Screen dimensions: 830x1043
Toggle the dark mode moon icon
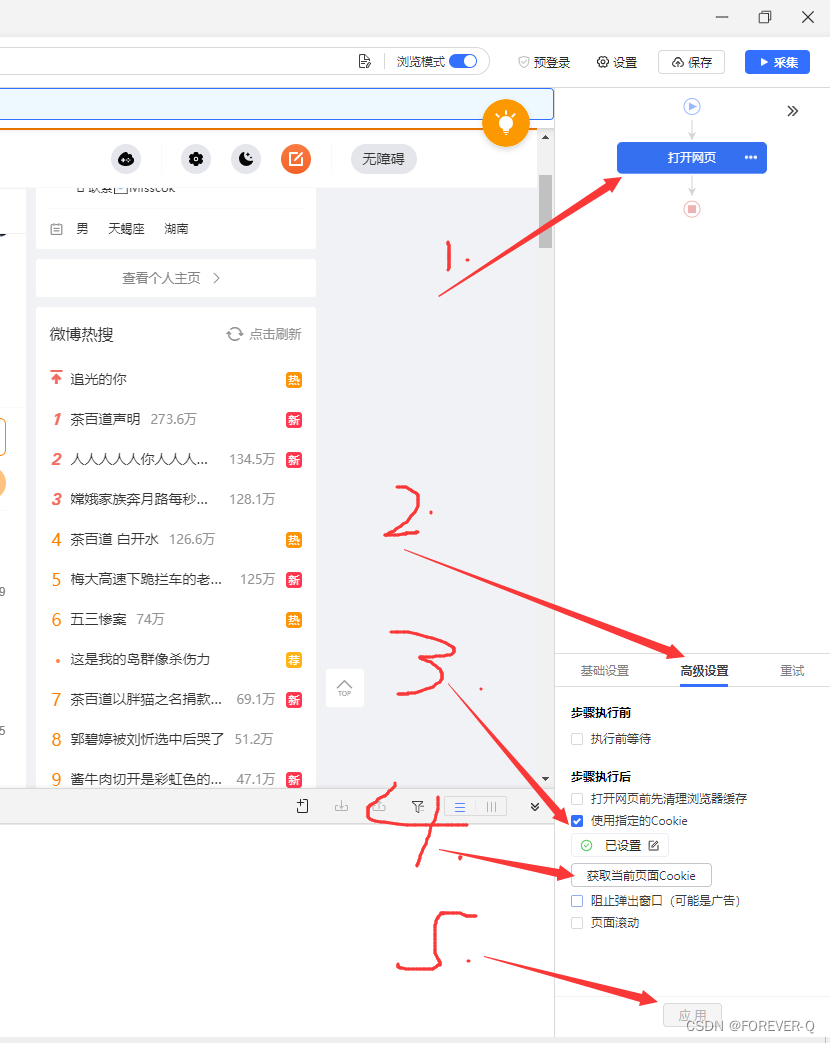click(x=246, y=159)
